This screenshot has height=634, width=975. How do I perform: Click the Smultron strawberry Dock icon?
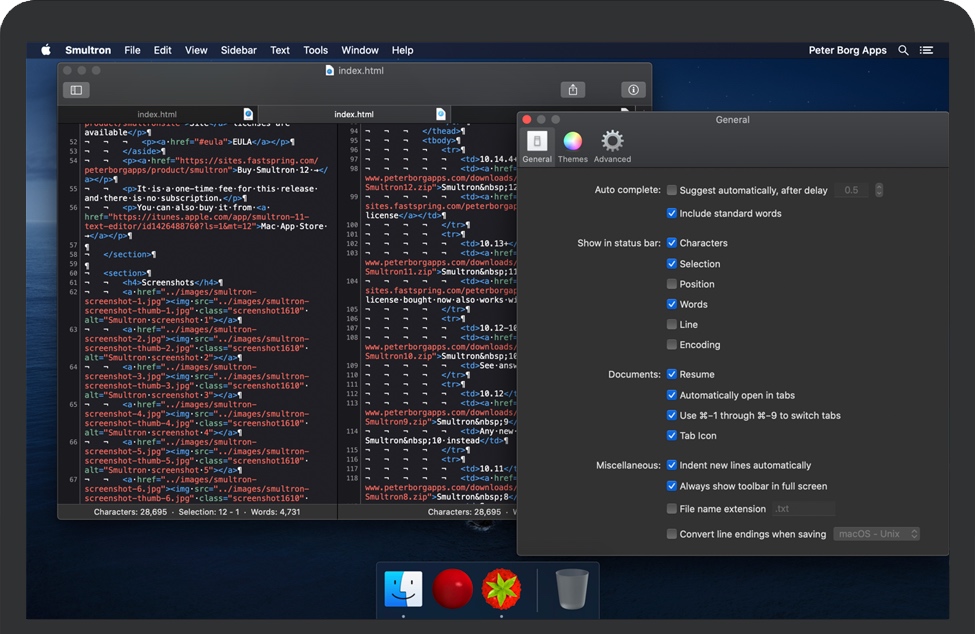(x=501, y=589)
